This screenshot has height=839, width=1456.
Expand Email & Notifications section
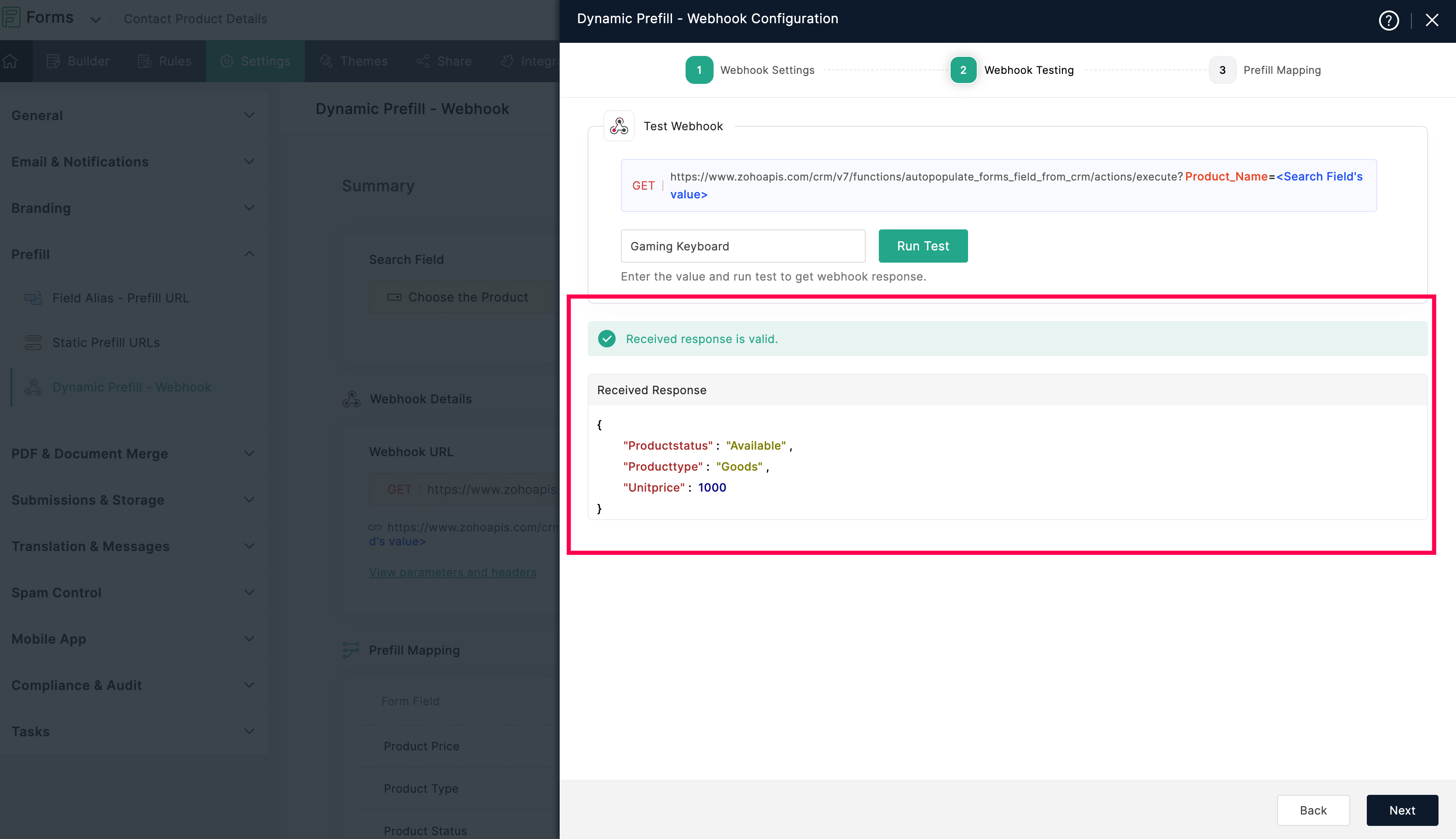click(x=249, y=162)
